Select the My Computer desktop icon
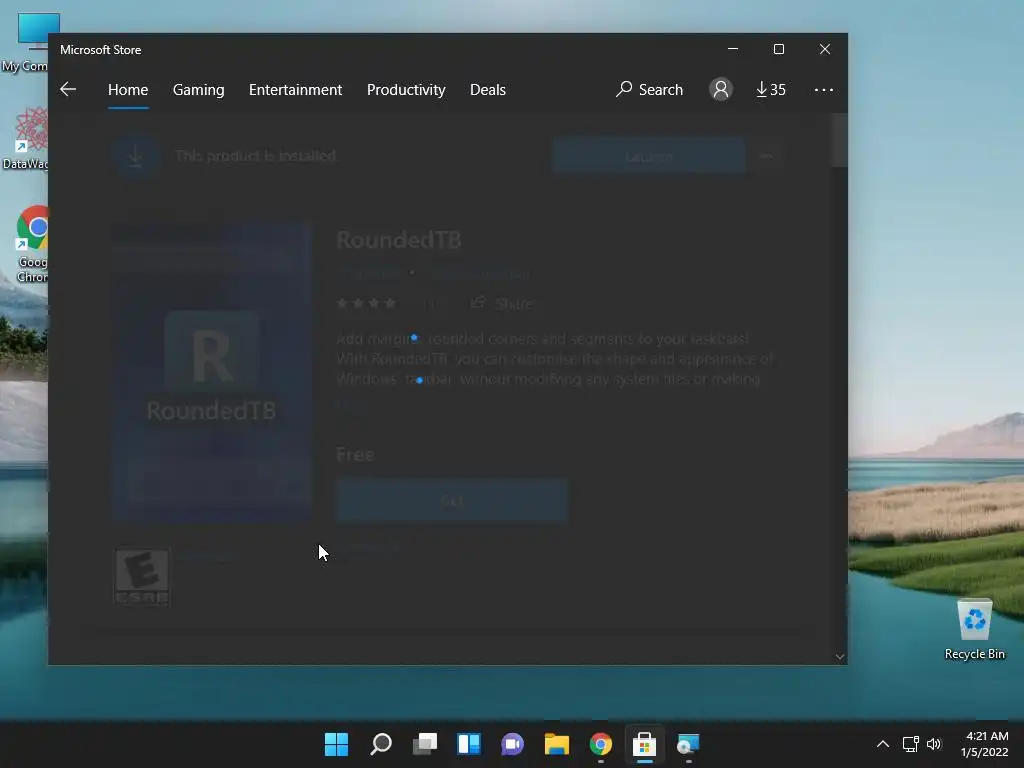Screen dimensions: 1024x768 coord(27,42)
